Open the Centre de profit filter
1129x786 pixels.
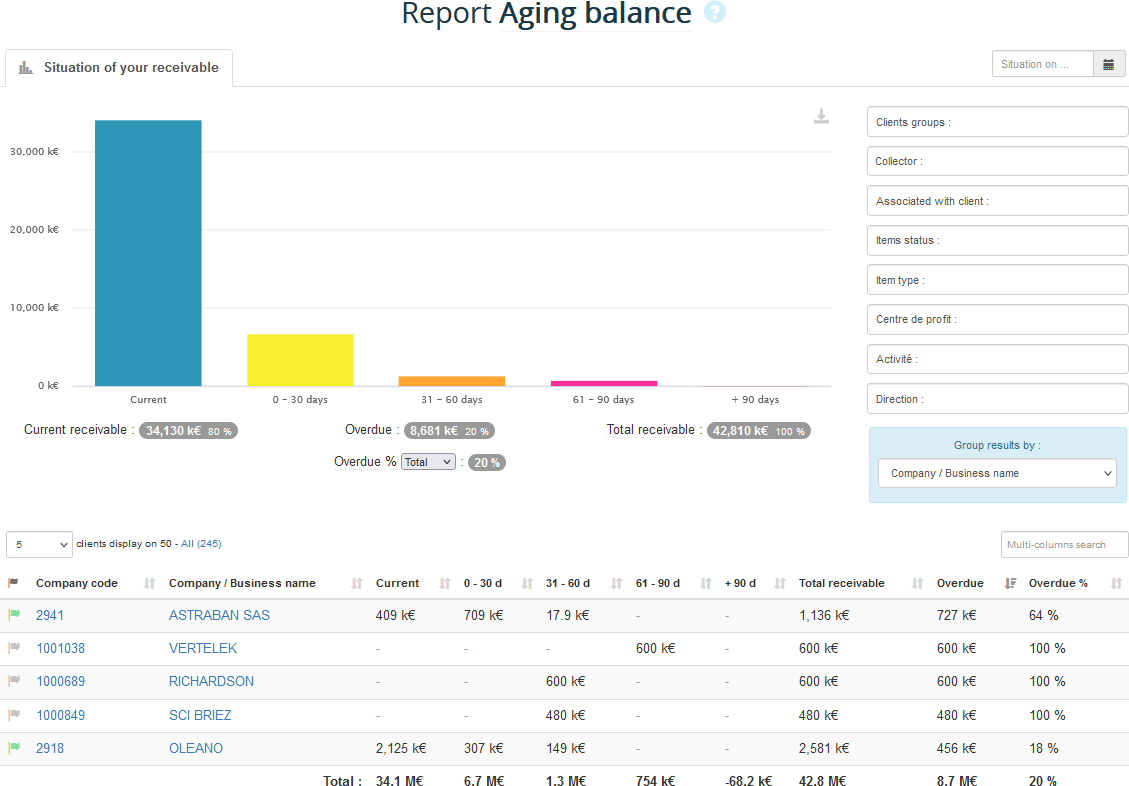point(997,320)
